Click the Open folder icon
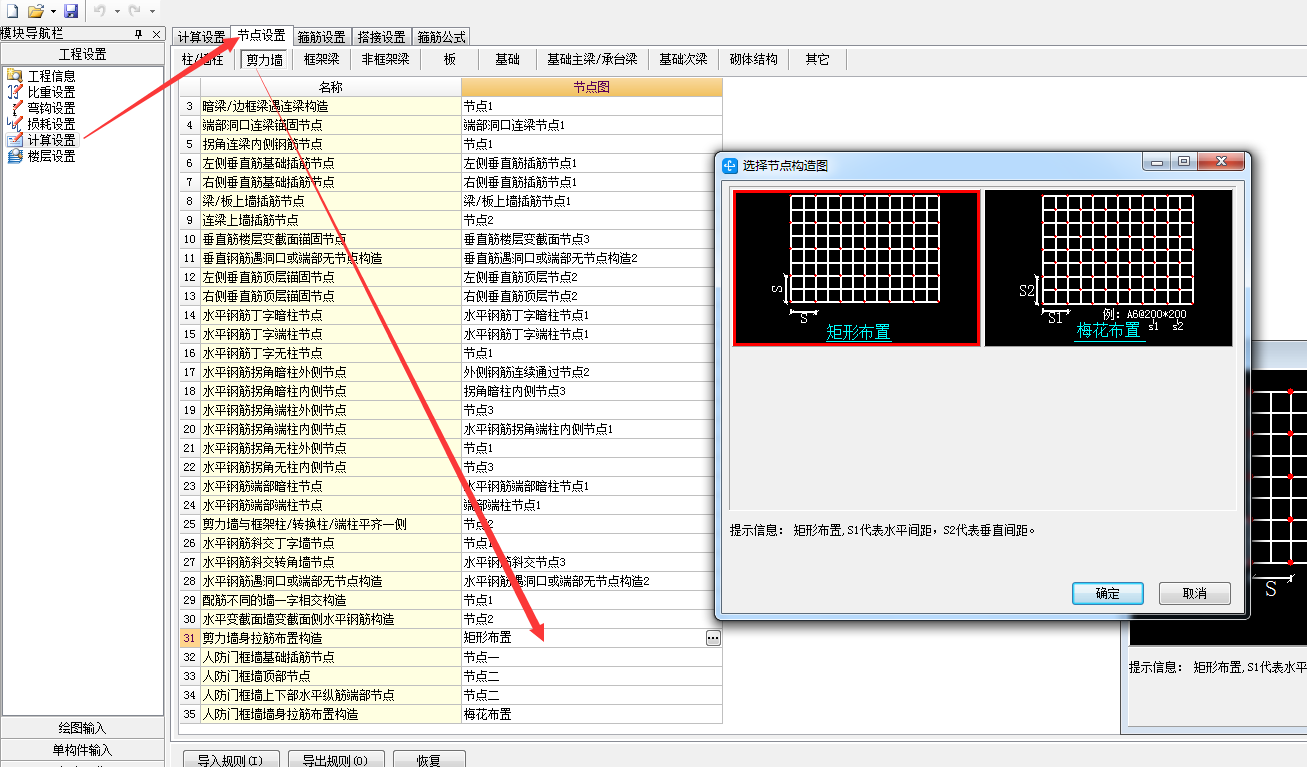Screen dimensions: 1307x767 35,10
